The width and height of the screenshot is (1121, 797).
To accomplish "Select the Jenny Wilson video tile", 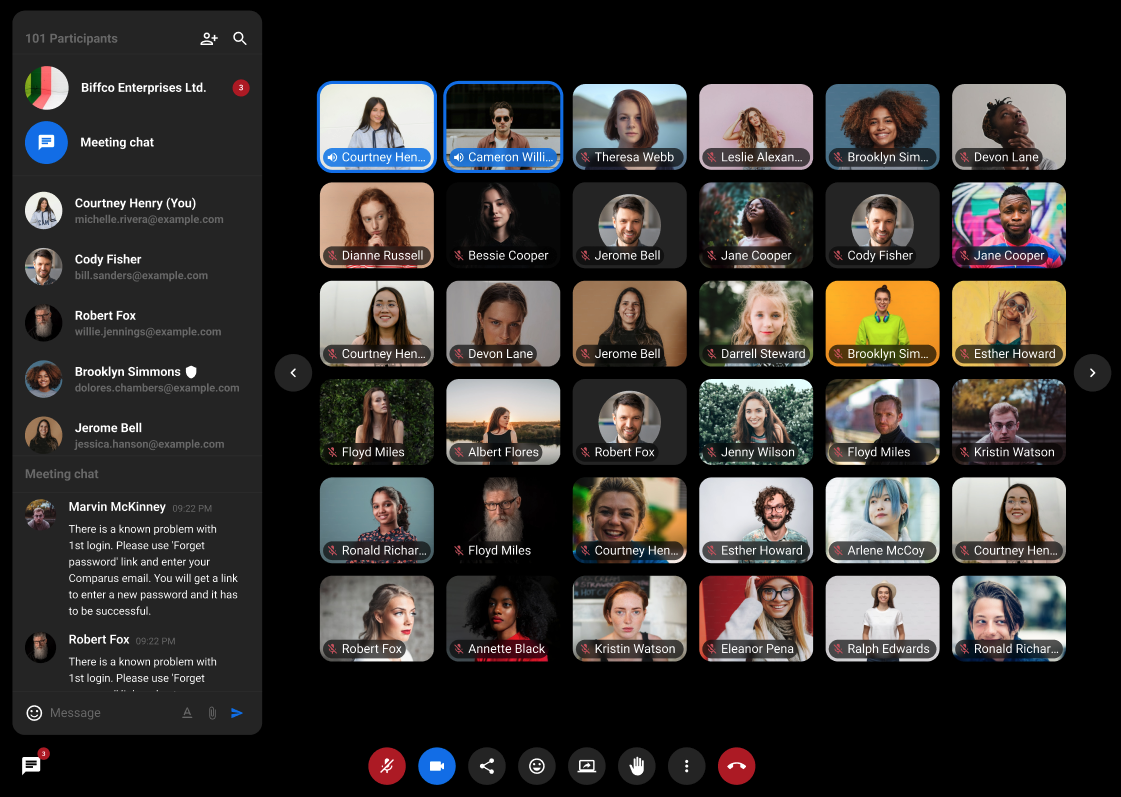I will tap(756, 422).
